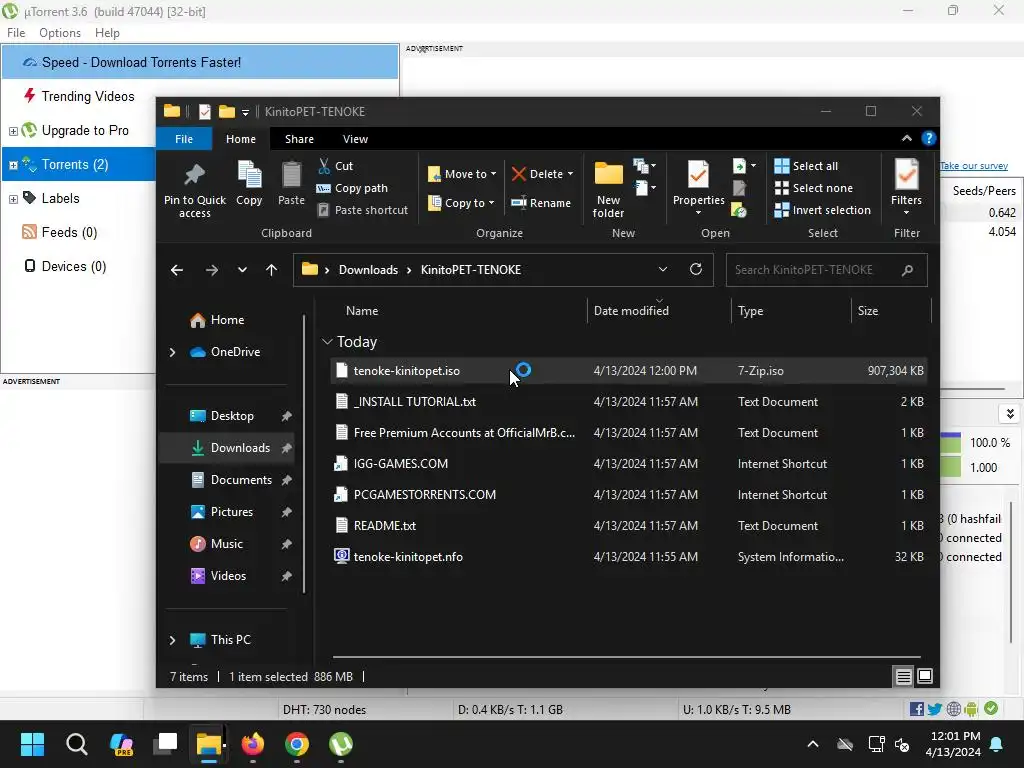This screenshot has width=1024, height=768.
Task: Go back in Explorer navigation
Action: (x=177, y=270)
